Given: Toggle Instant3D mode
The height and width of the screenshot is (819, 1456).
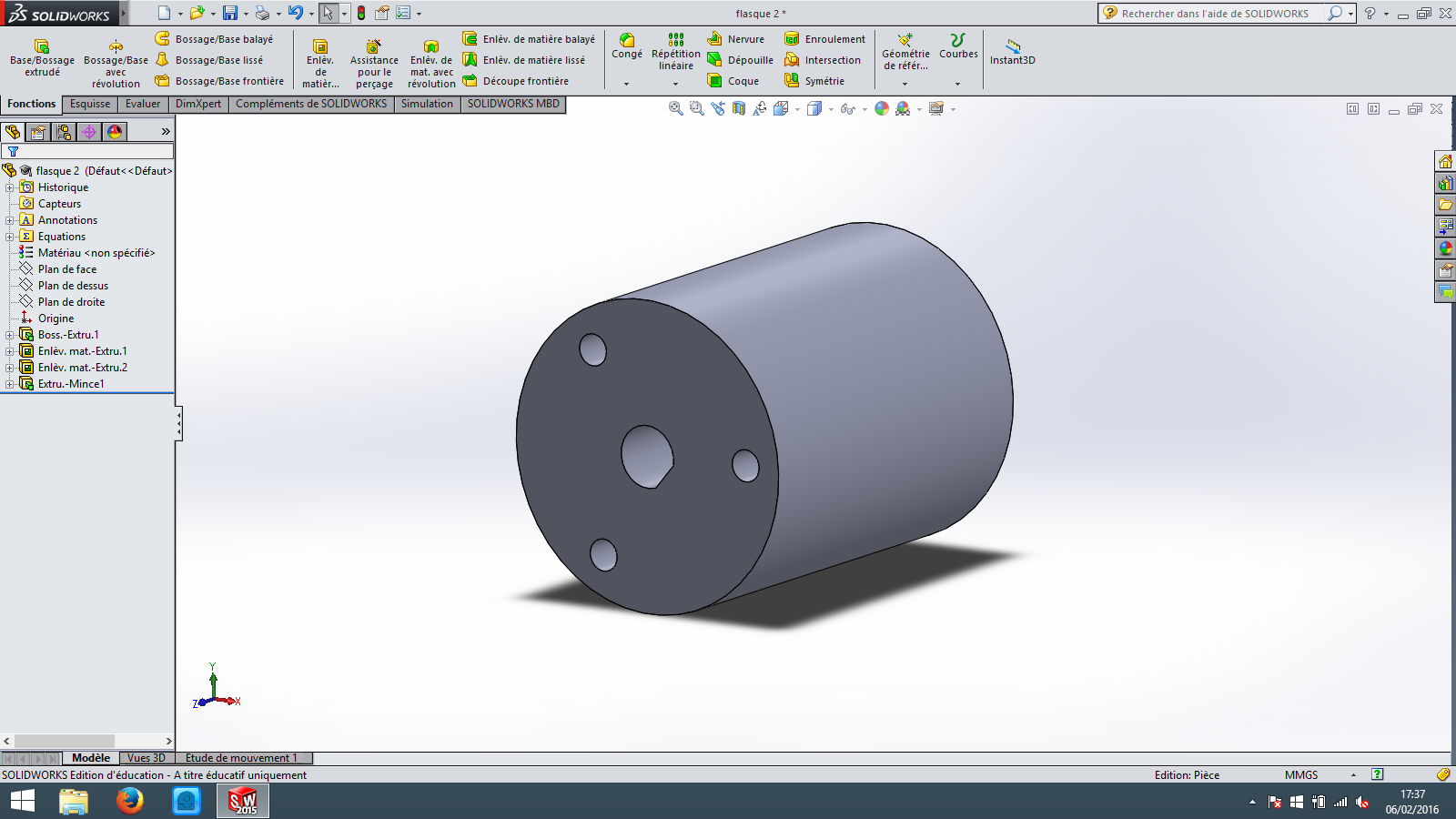Looking at the screenshot, I should (1012, 52).
